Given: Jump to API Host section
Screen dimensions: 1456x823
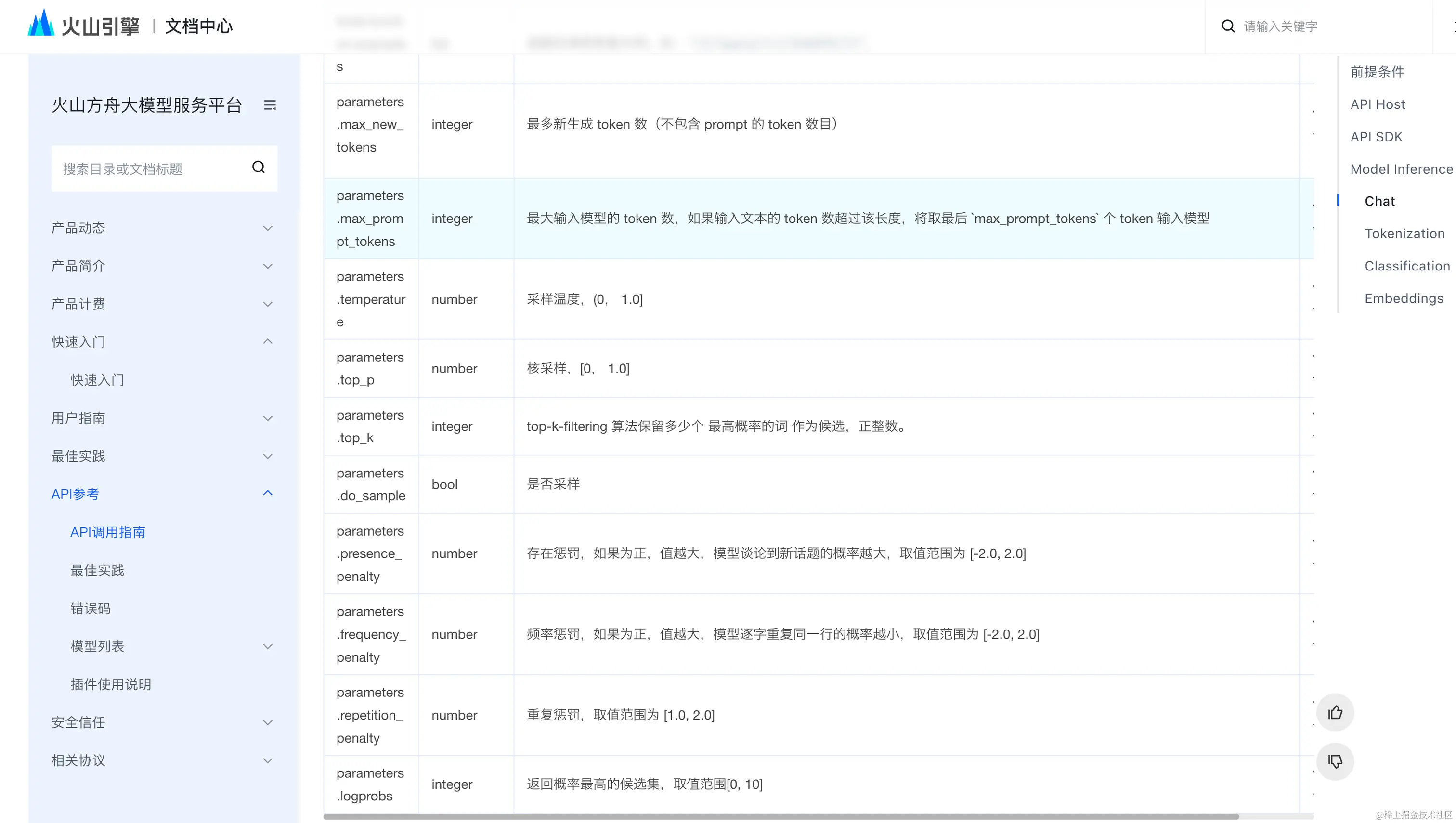Looking at the screenshot, I should pos(1378,104).
